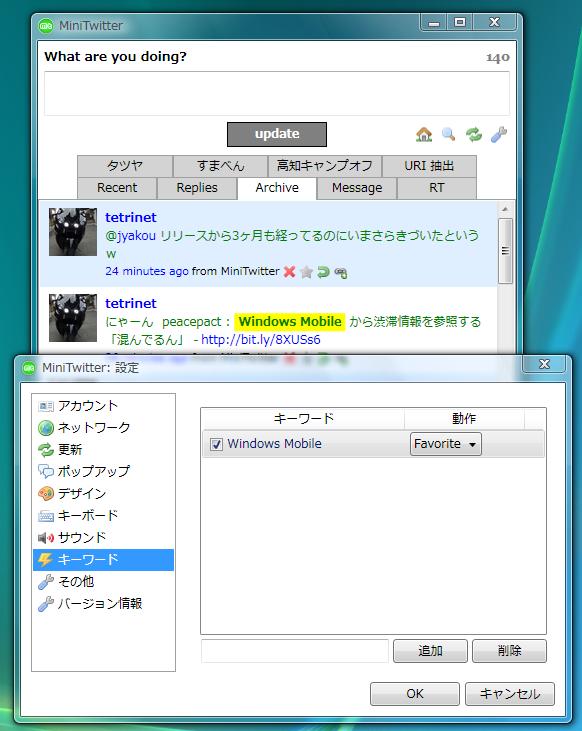Open the 高知キャンプオフ tab

click(325, 166)
